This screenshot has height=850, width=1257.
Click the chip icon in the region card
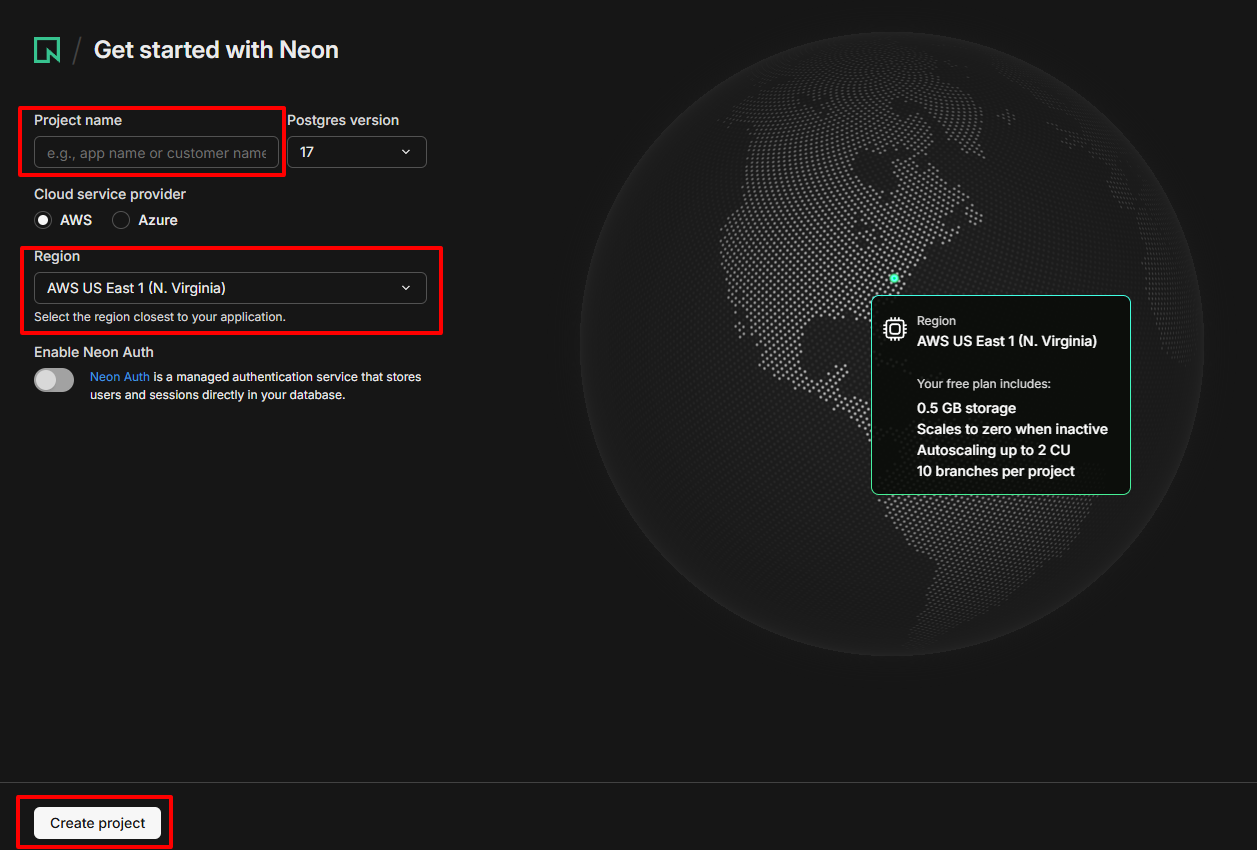point(894,329)
